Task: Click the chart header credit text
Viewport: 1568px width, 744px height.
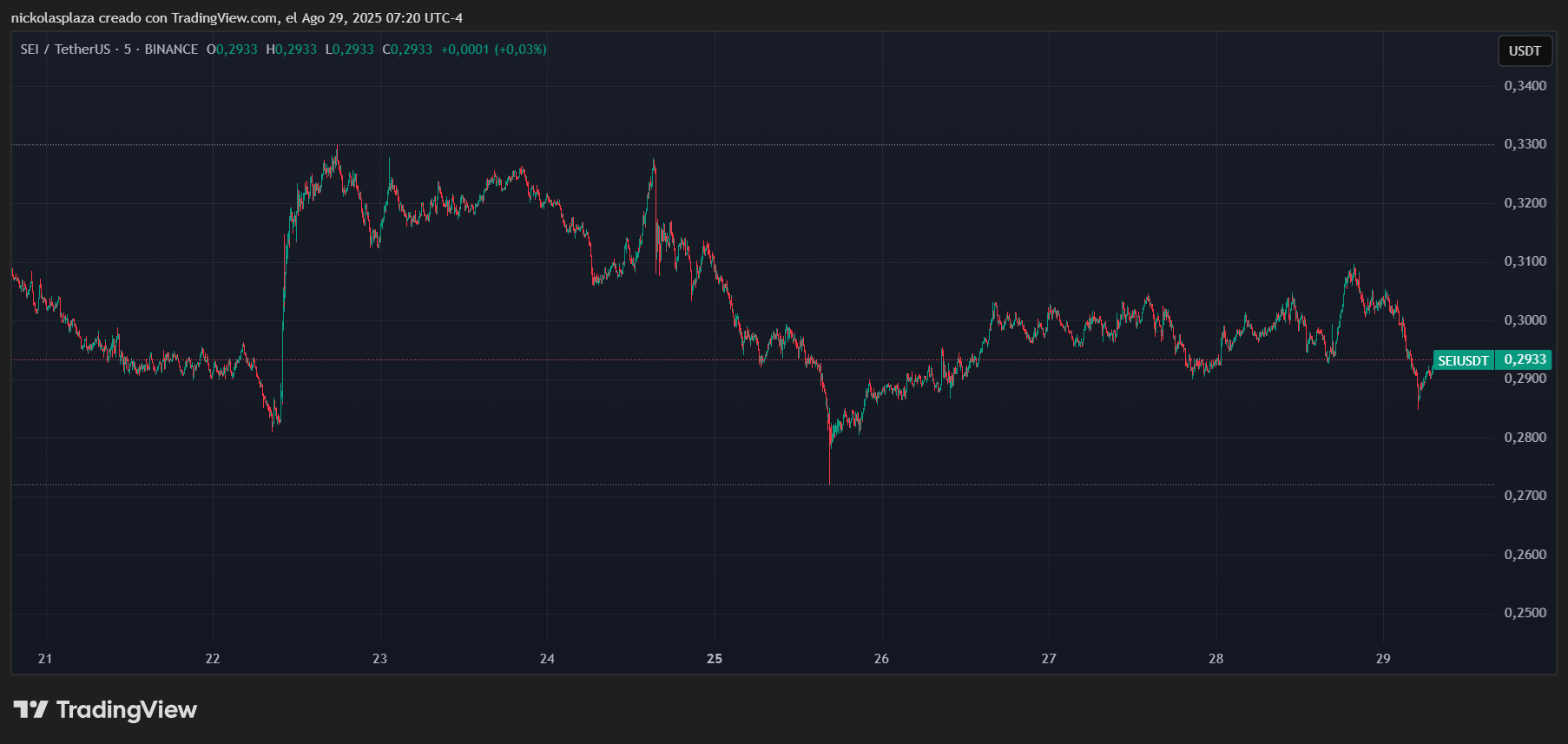Action: pos(236,18)
